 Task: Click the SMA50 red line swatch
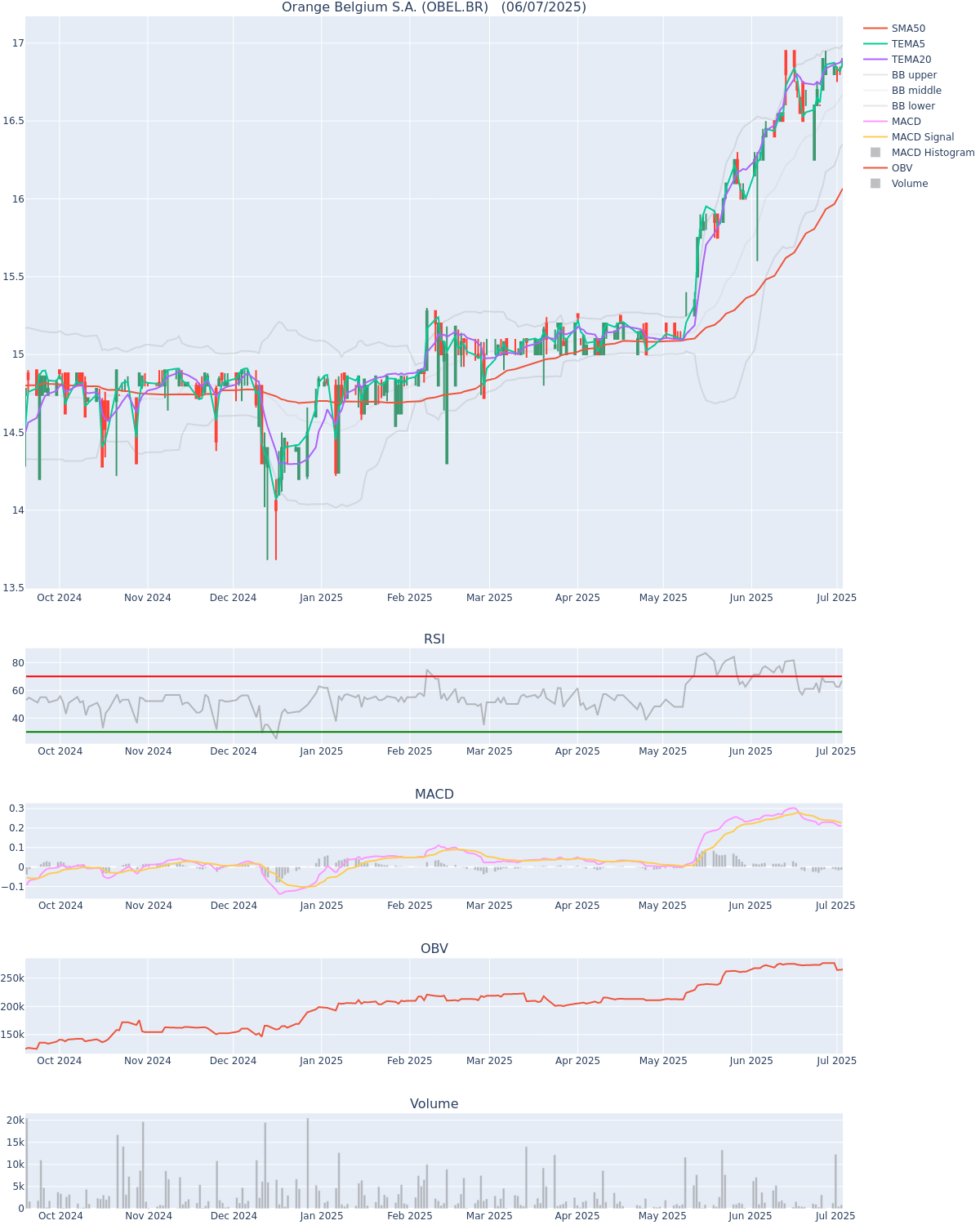point(875,29)
